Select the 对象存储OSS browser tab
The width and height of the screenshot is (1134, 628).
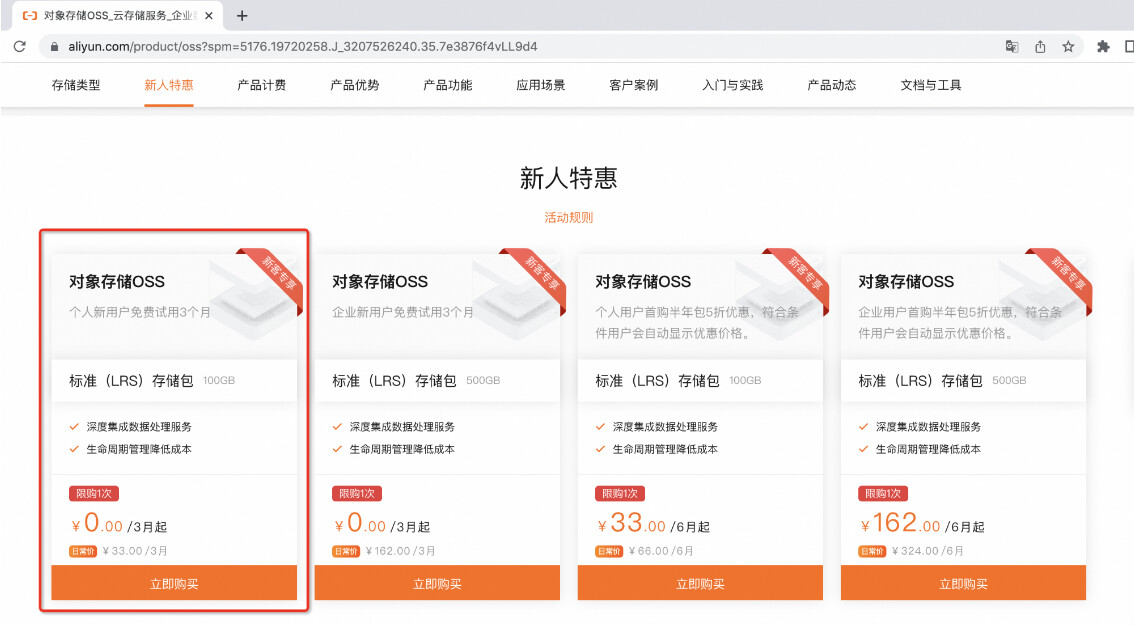point(116,15)
